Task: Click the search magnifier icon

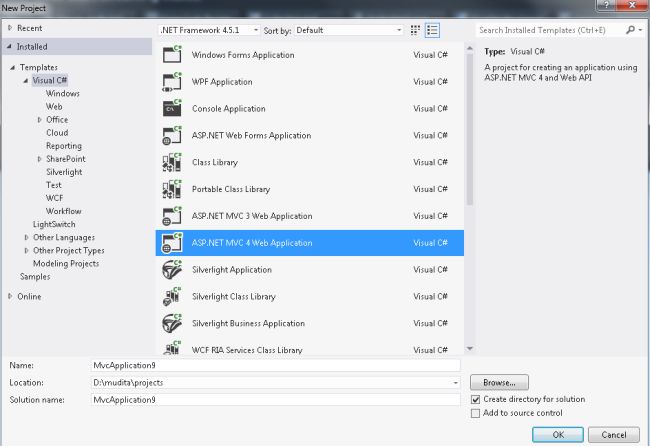Action: click(630, 30)
